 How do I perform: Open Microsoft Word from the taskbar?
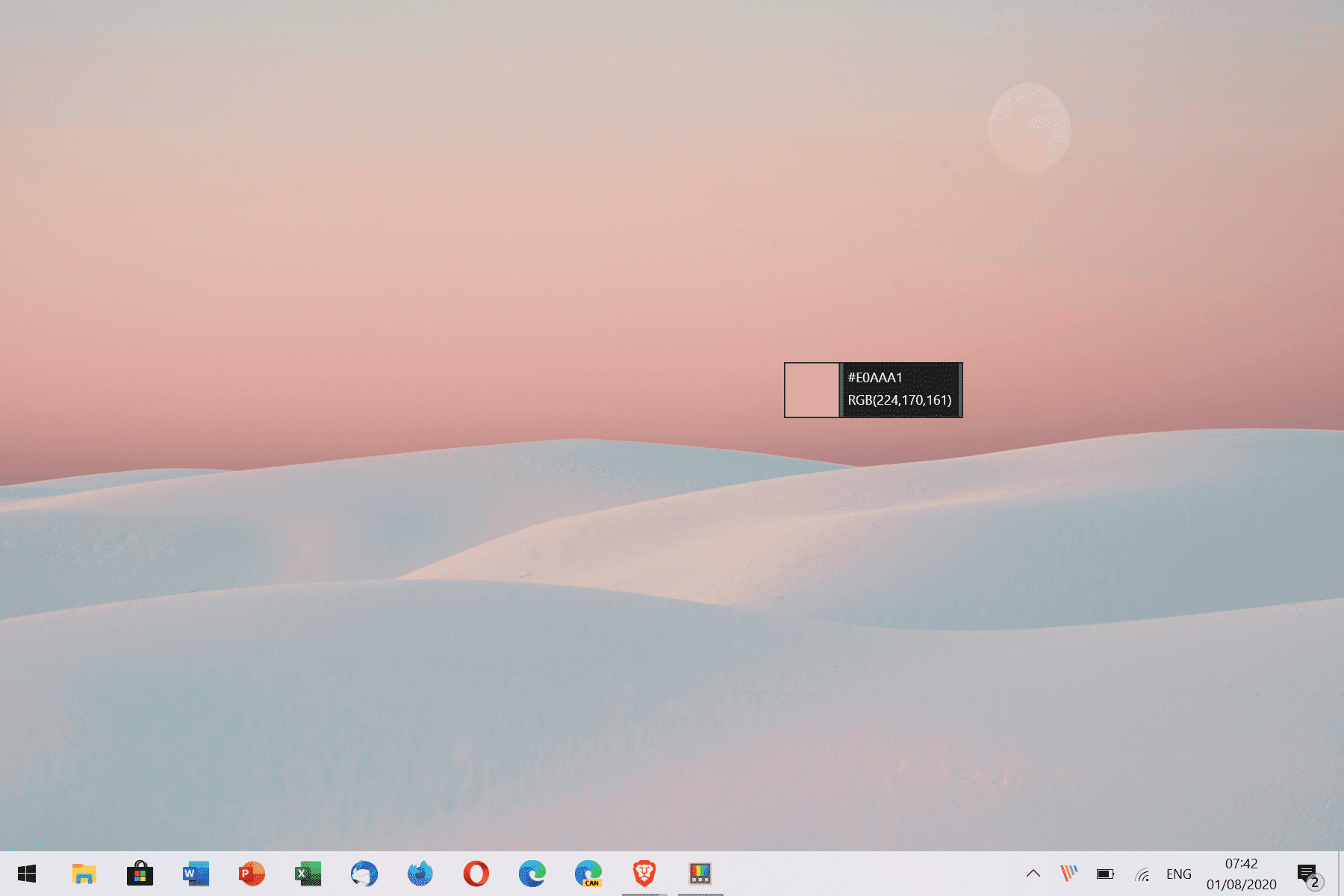pos(196,874)
